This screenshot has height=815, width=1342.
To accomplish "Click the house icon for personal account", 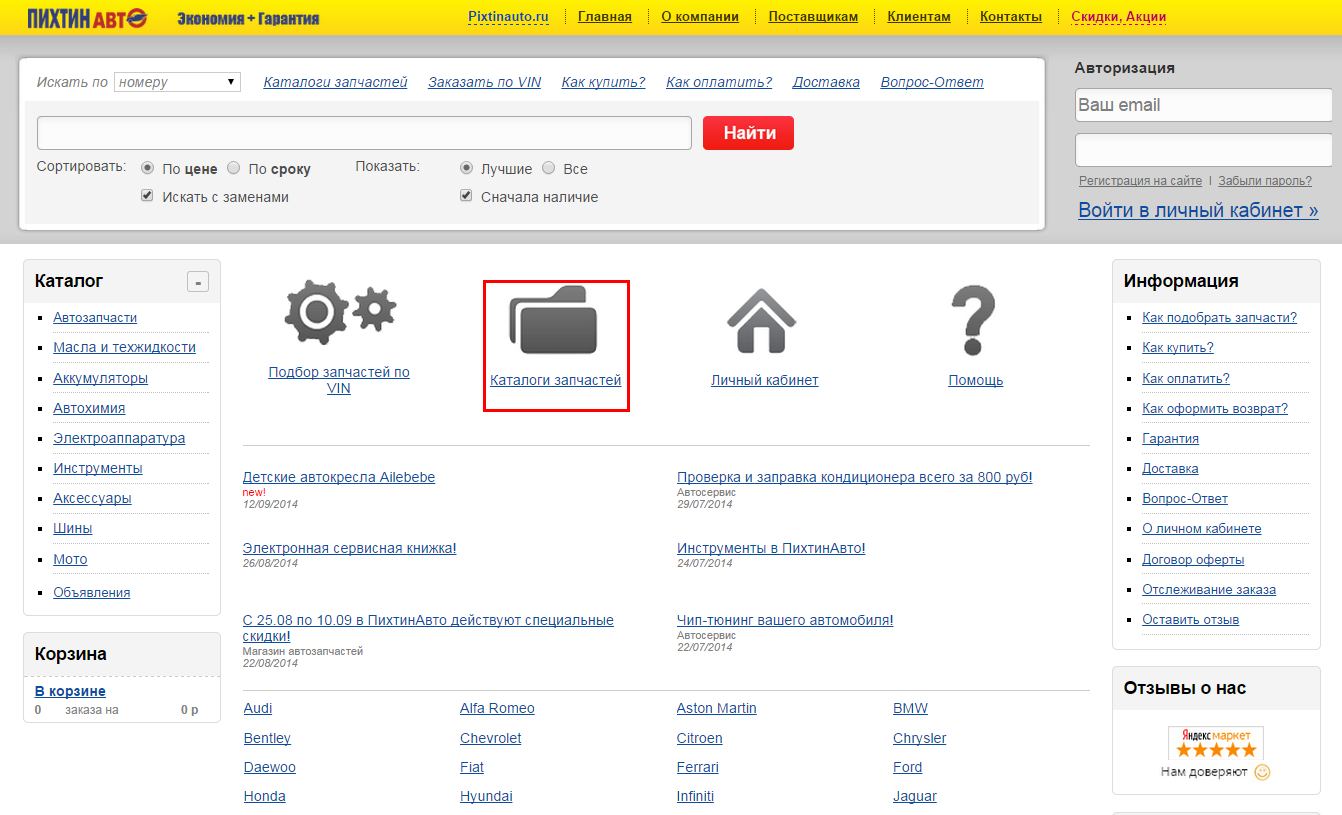I will point(762,320).
